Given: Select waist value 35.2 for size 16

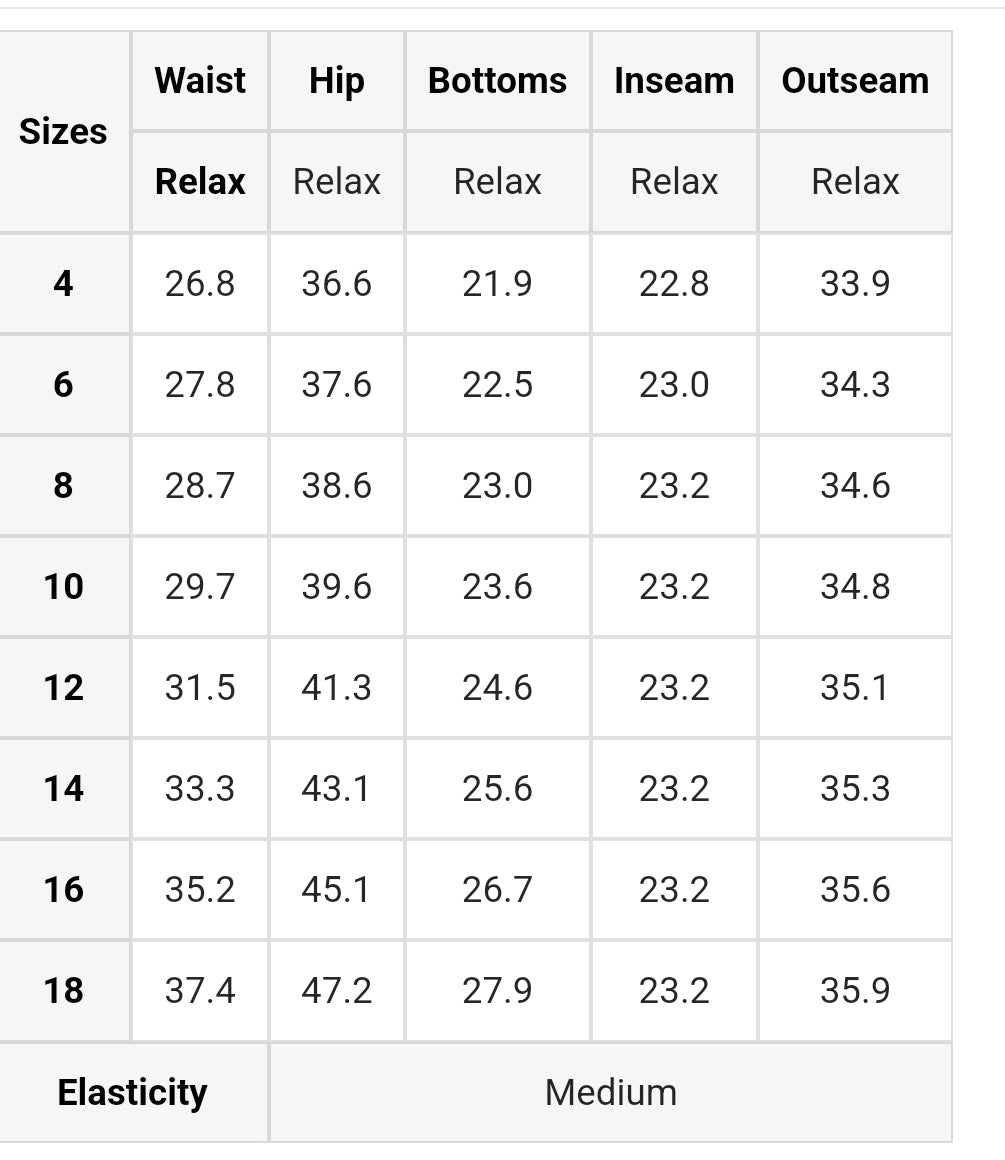Looking at the screenshot, I should [x=200, y=890].
